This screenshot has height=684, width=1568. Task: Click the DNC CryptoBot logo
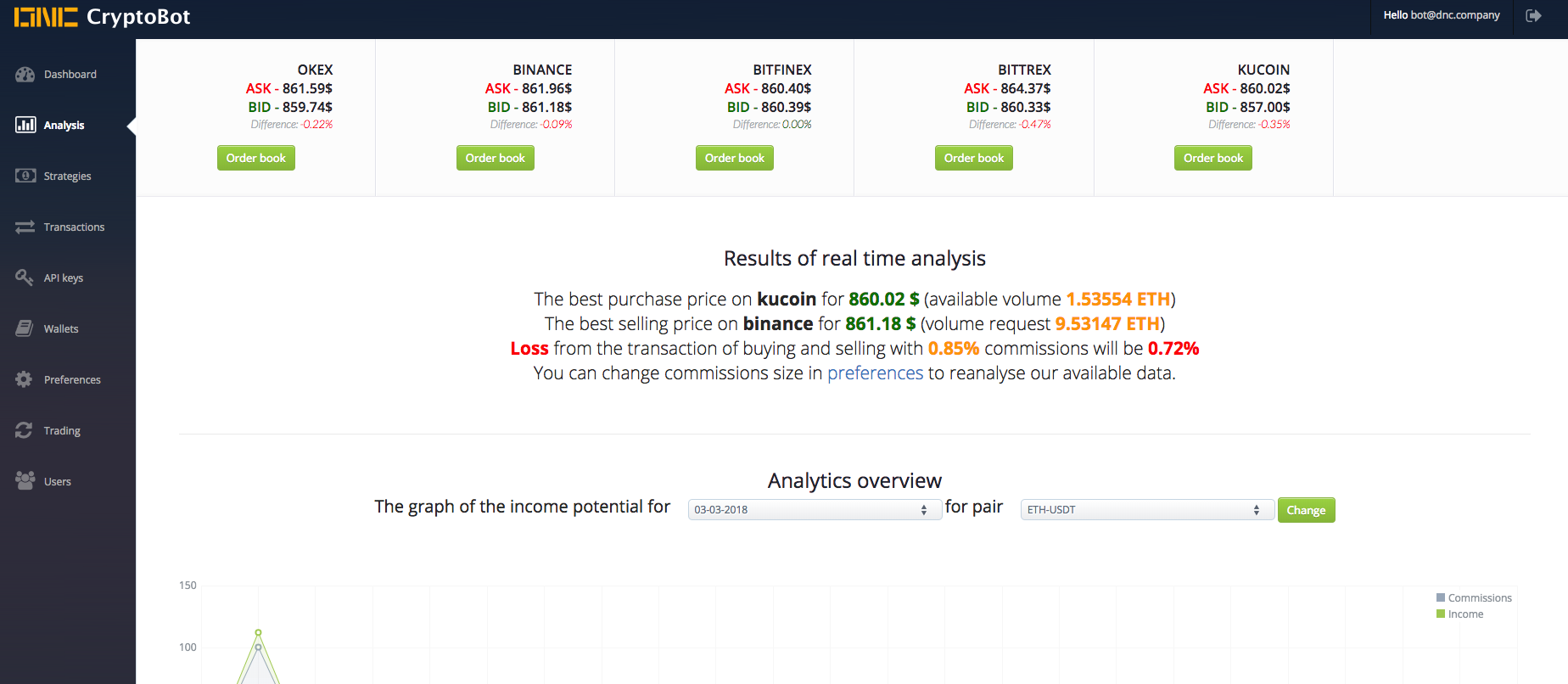tap(102, 17)
